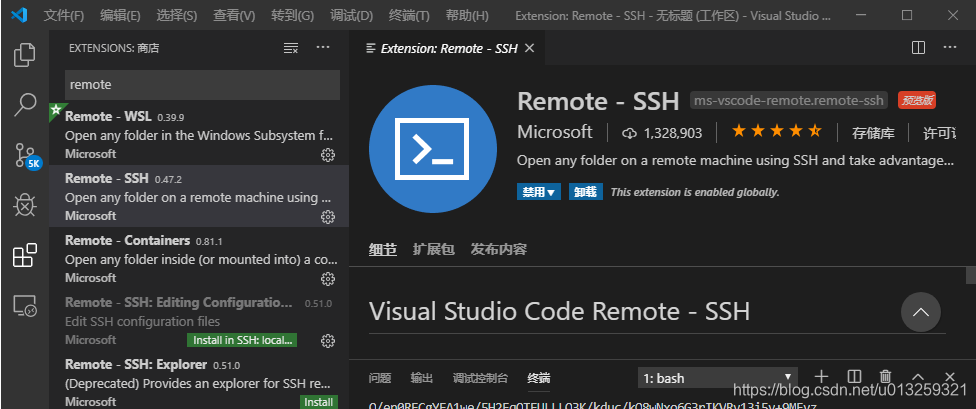Switch to the 输出 output panel tab
Image resolution: width=976 pixels, height=409 pixels.
coord(421,378)
